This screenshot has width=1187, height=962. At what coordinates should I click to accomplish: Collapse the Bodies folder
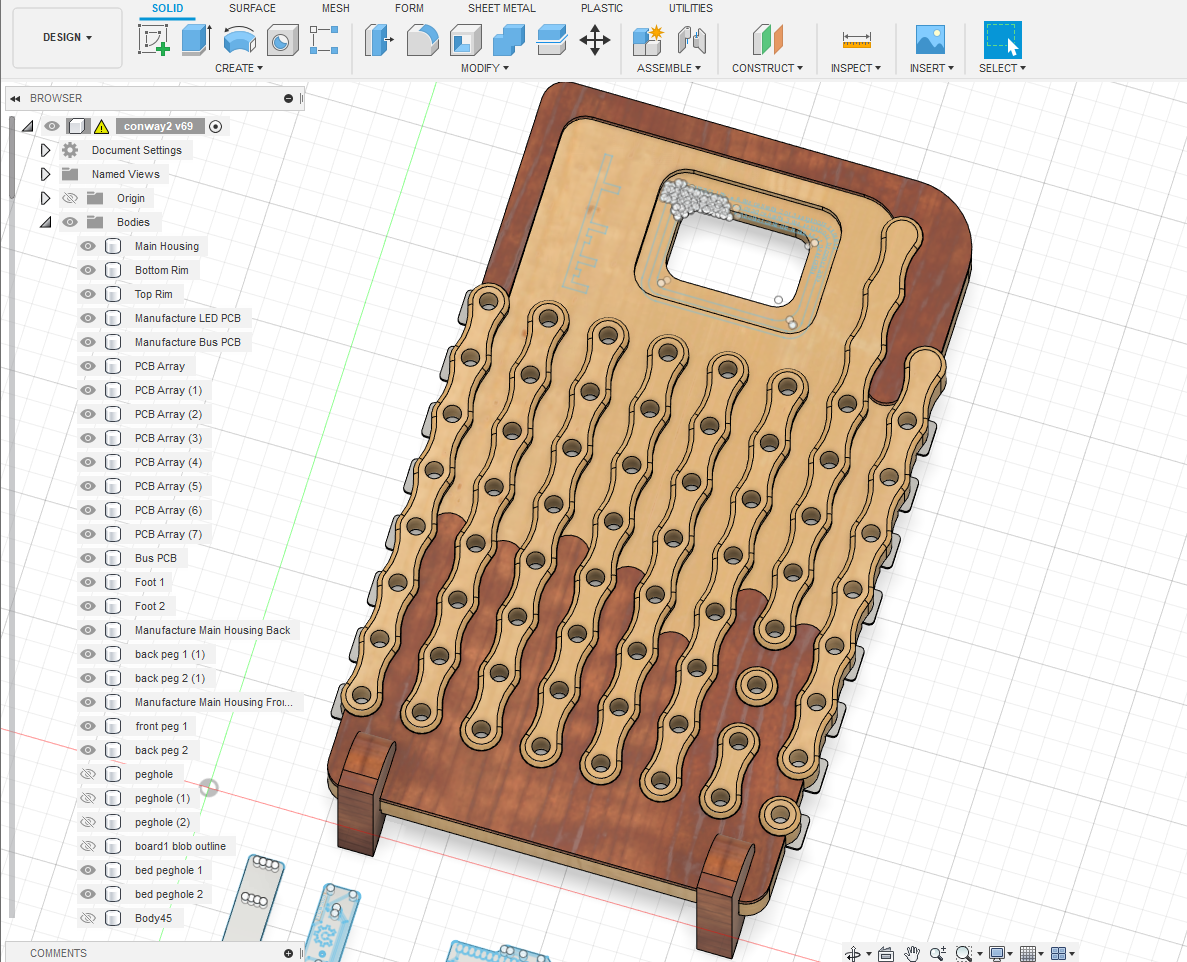coord(46,222)
